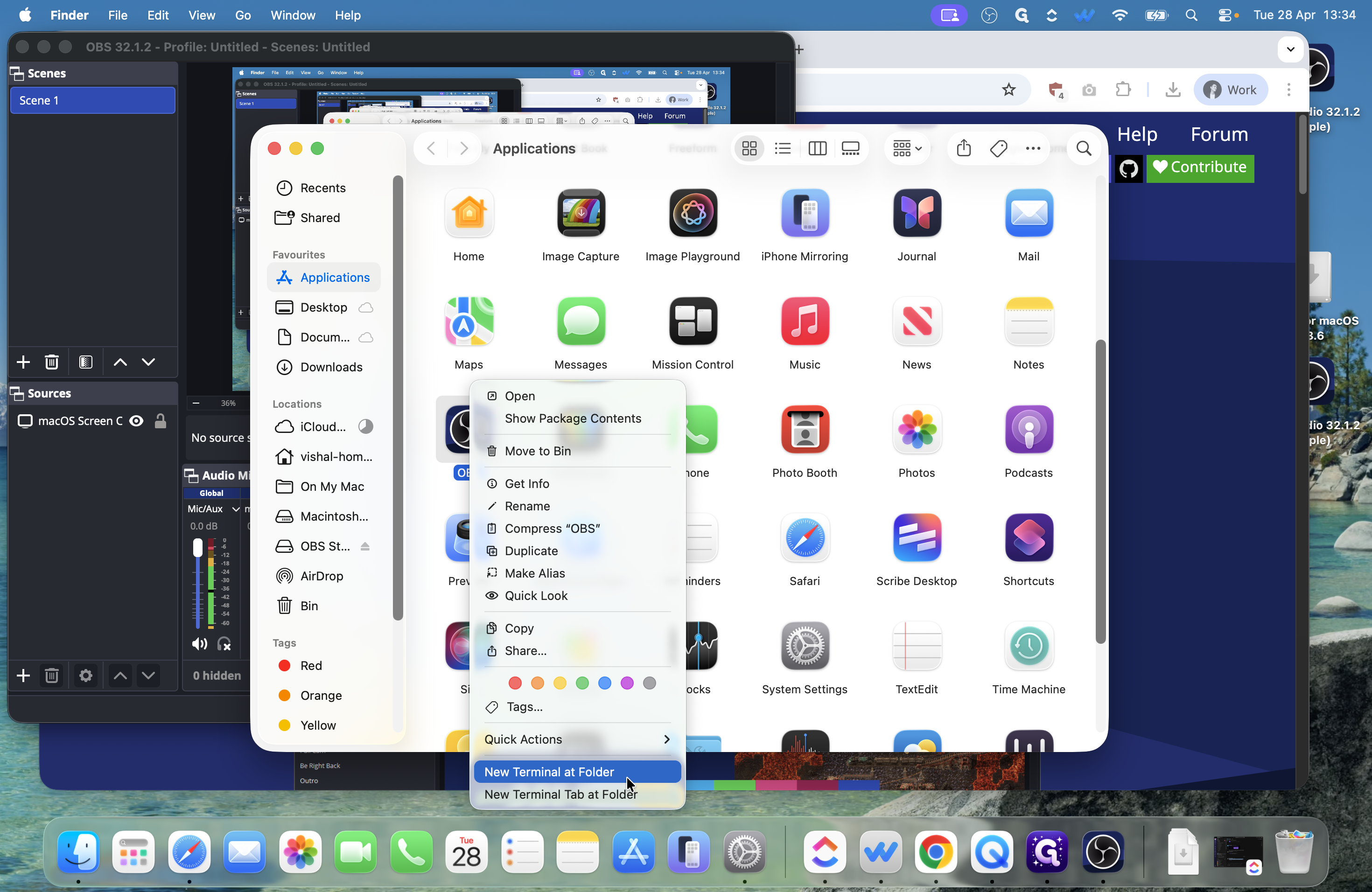Viewport: 1372px width, 892px height.
Task: Choose New Terminal at Folder
Action: (x=577, y=772)
